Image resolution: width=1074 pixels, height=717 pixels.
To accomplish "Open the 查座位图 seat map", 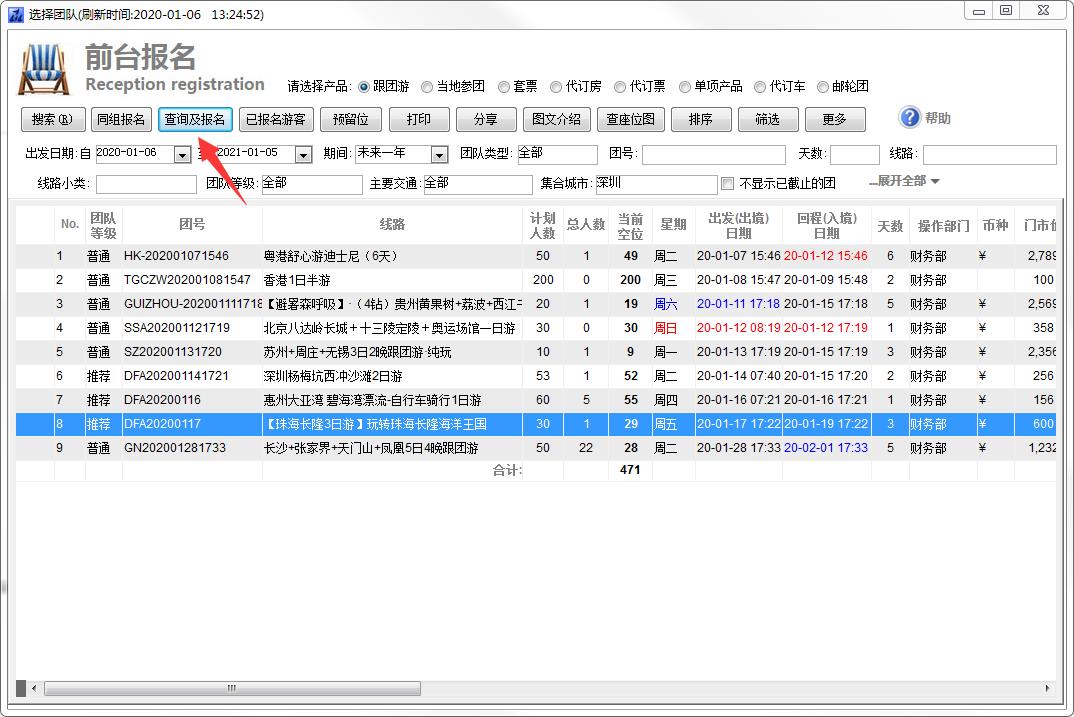I will (x=631, y=119).
